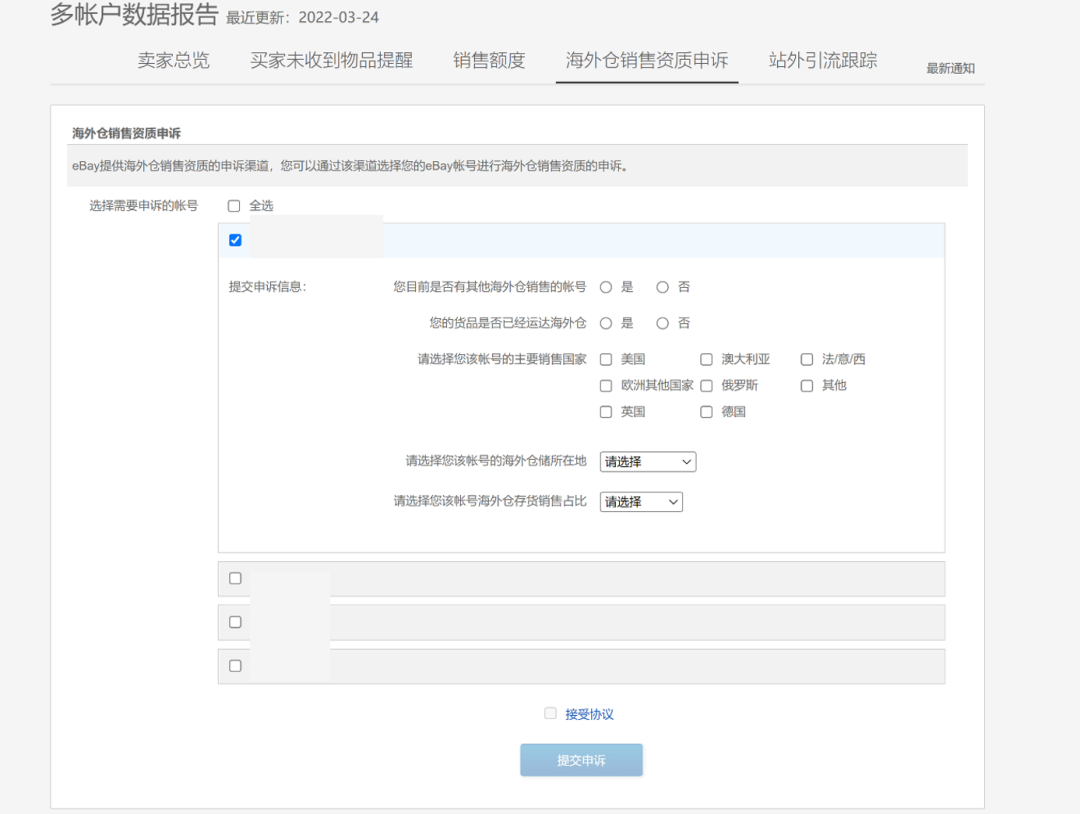Enable the 法/意/西 checkbox
1080x814 pixels.
point(807,359)
